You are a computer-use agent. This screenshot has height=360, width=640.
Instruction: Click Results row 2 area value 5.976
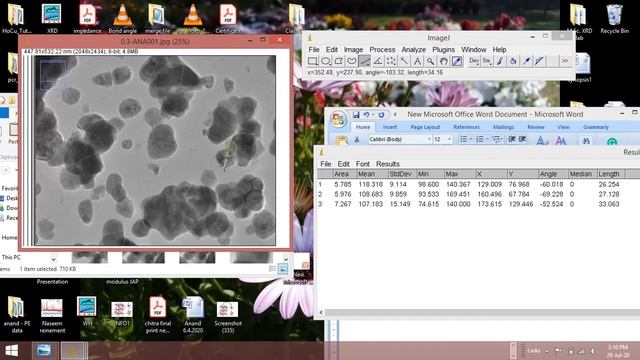tap(342, 194)
